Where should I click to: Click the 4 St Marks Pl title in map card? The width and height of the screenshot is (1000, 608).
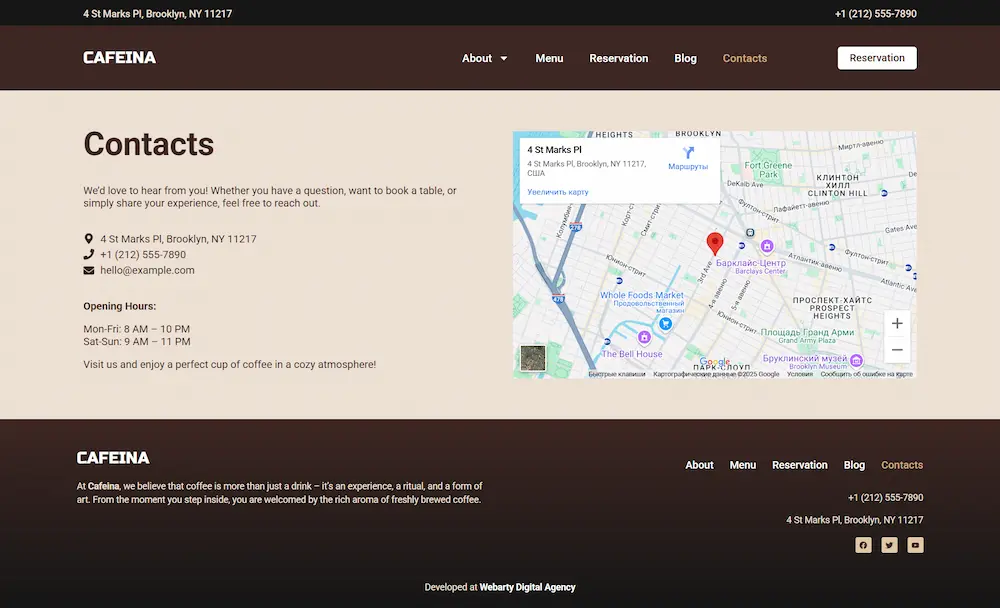click(x=554, y=150)
